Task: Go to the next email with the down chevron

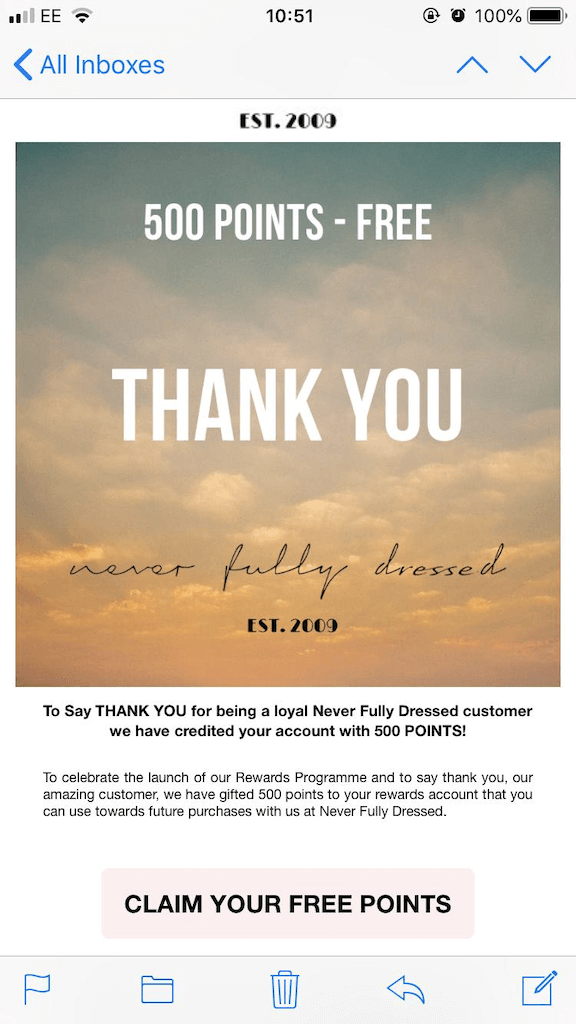Action: point(536,64)
